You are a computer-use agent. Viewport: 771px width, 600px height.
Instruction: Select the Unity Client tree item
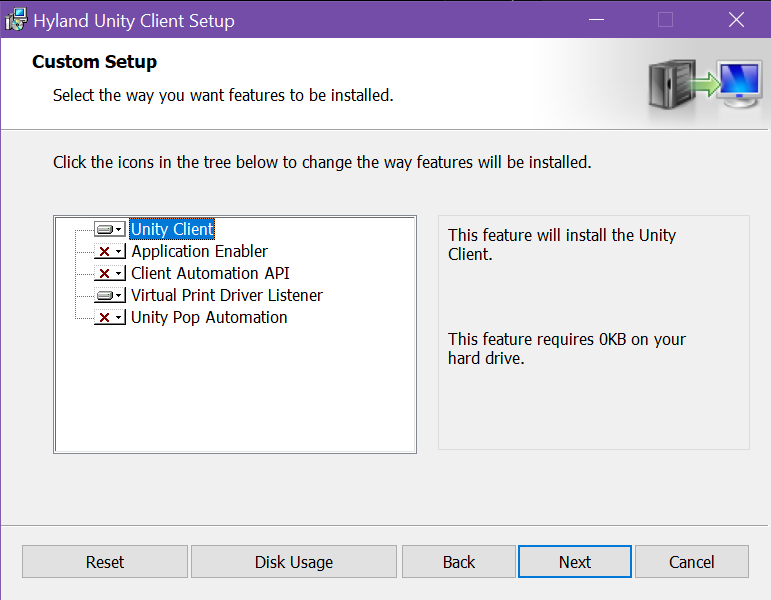click(172, 229)
